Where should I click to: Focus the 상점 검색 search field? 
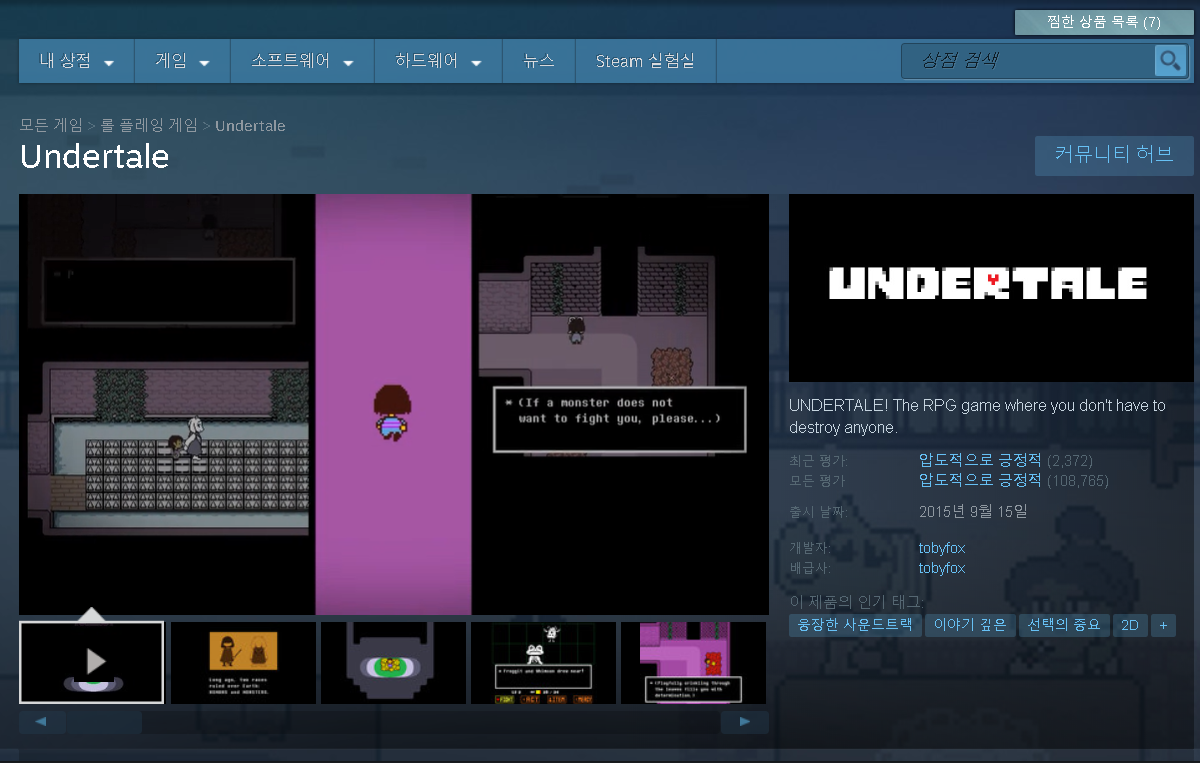1027,61
